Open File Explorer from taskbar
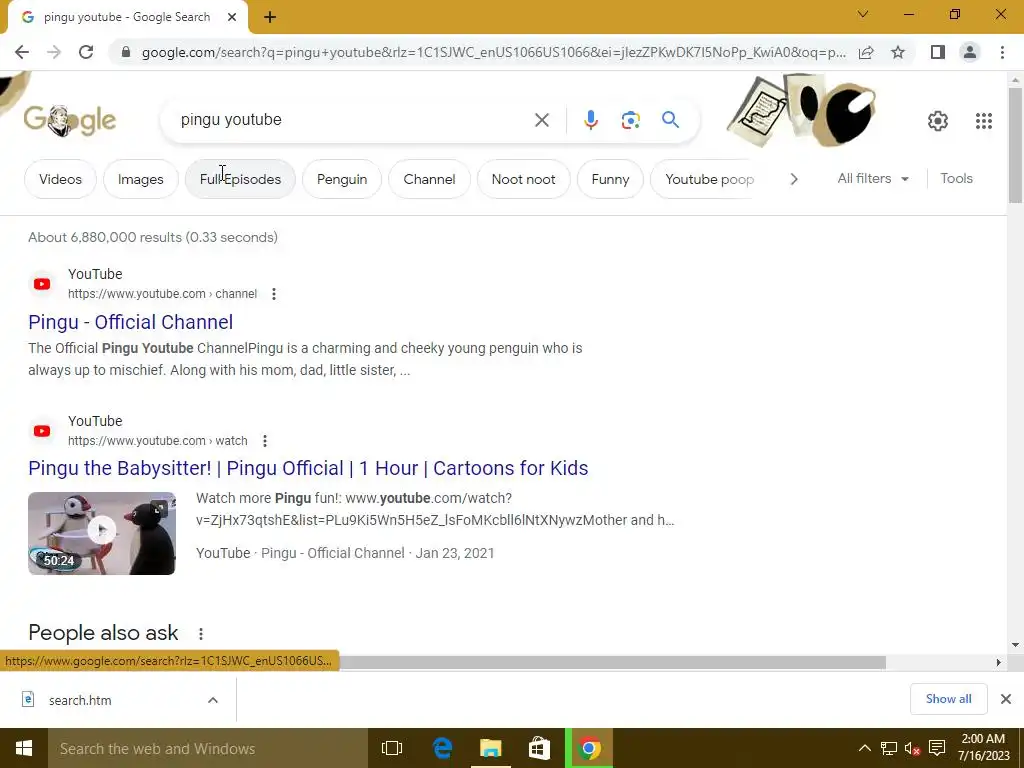Image resolution: width=1024 pixels, height=768 pixels. click(x=490, y=748)
